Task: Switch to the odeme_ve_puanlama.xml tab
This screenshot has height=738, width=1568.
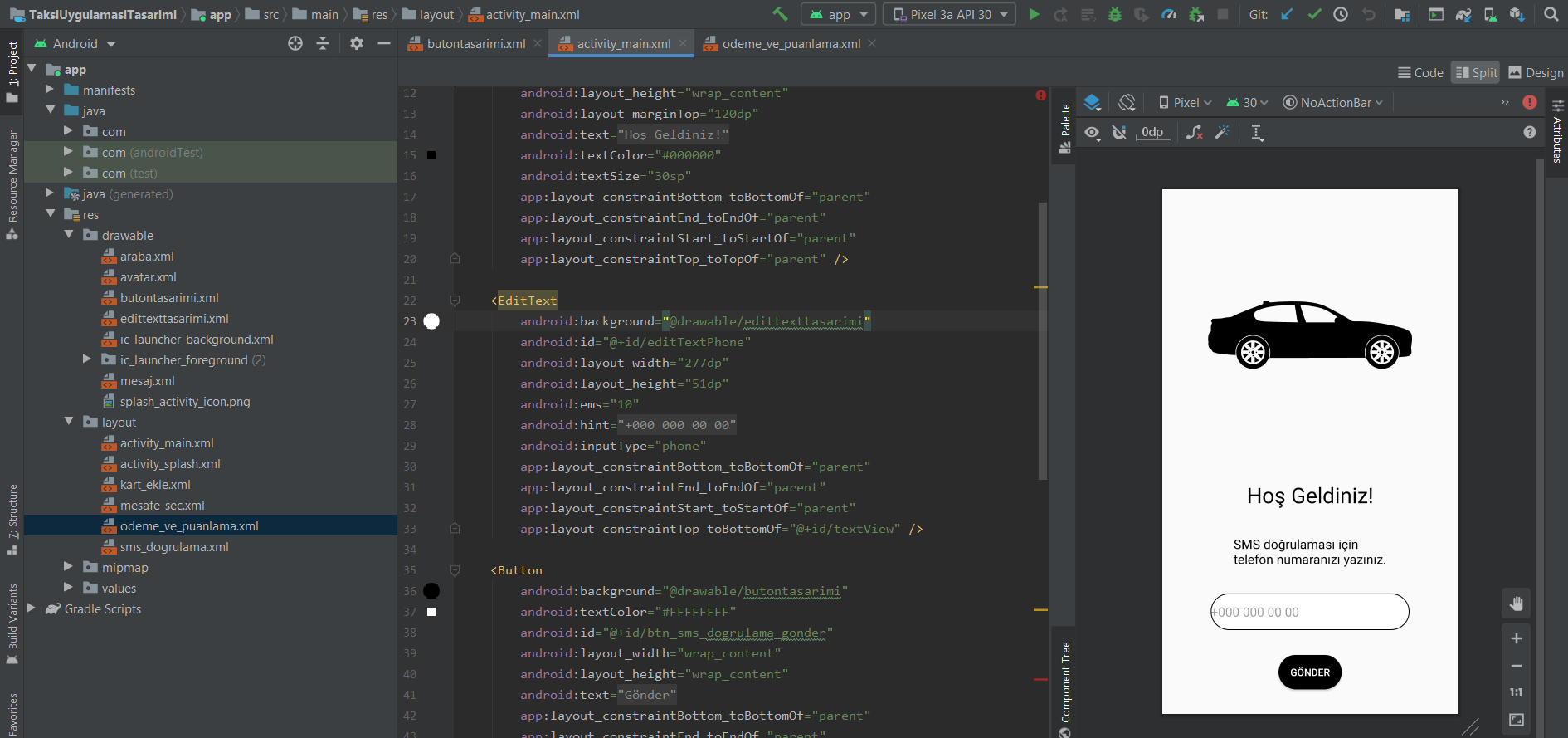Action: click(x=790, y=44)
